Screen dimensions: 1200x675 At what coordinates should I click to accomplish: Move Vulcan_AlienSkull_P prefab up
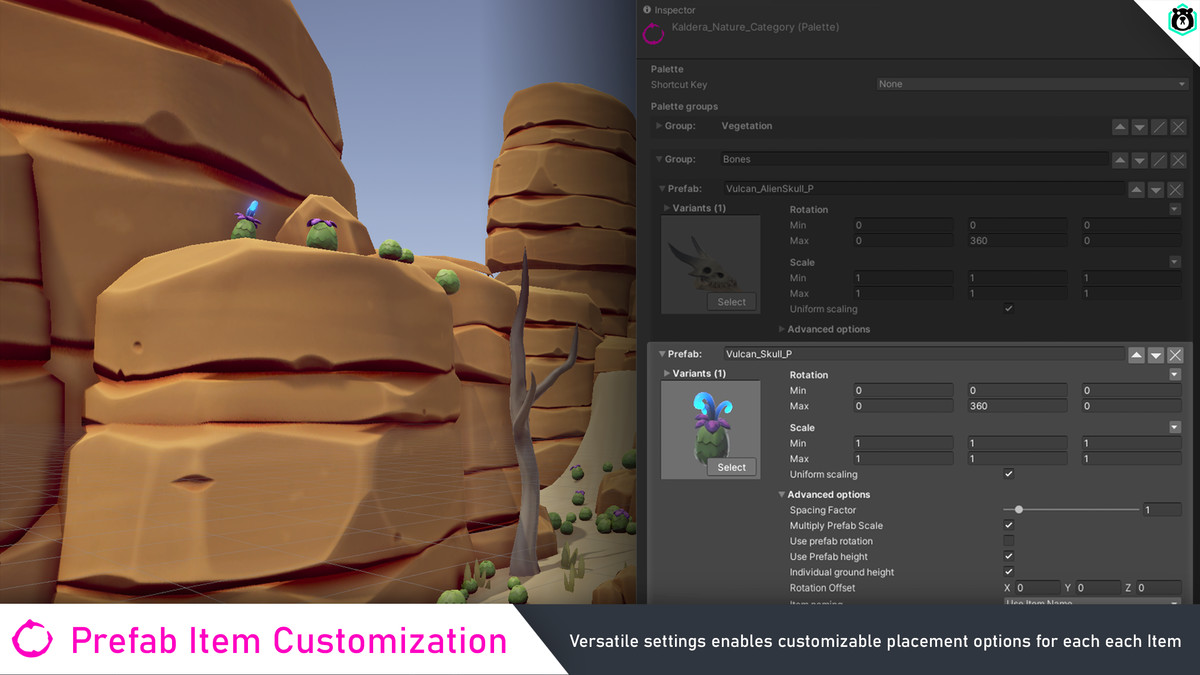tap(1136, 189)
